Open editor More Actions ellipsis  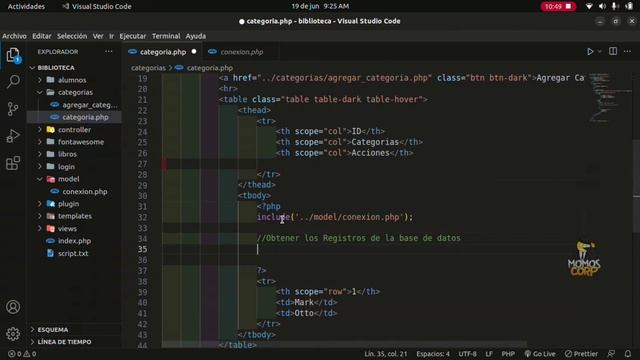coord(627,51)
